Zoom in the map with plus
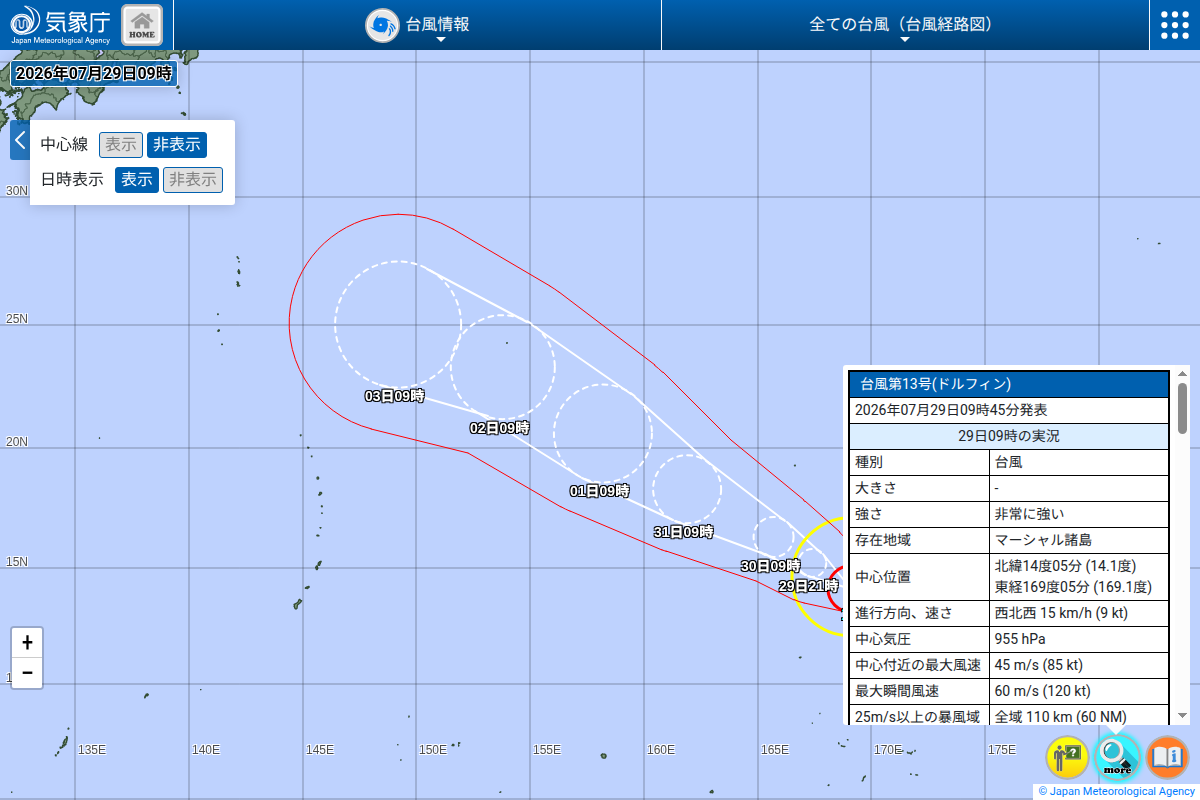 click(x=27, y=643)
